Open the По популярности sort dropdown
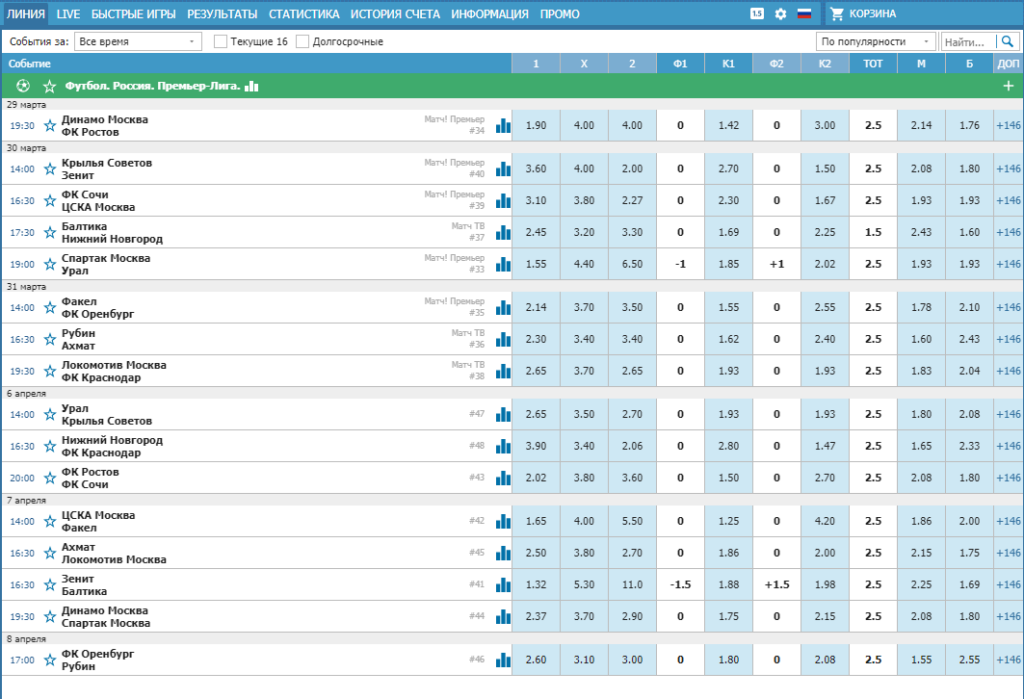 [x=876, y=42]
